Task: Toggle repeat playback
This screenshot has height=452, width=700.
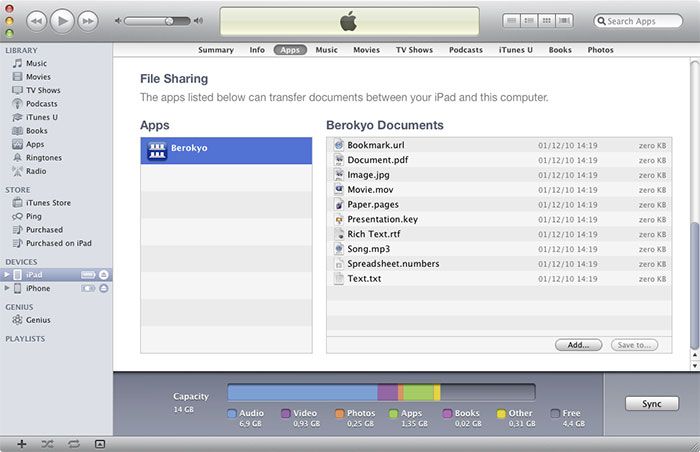Action: [74, 444]
